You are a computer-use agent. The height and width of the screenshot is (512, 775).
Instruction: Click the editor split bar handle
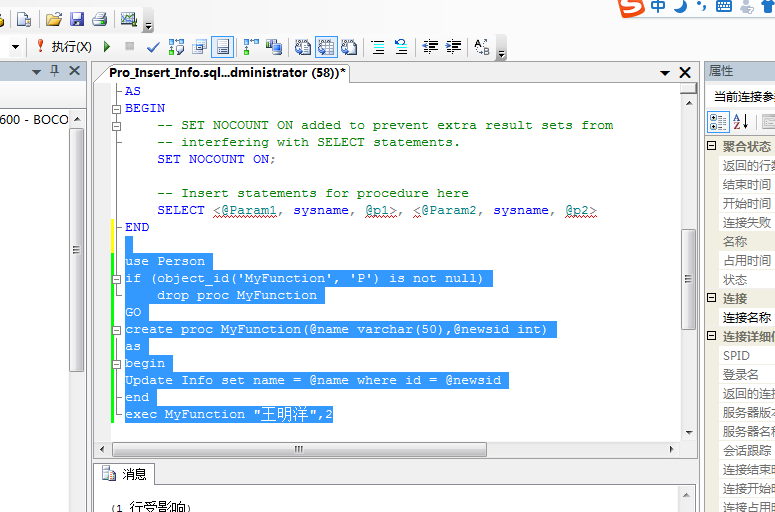click(x=688, y=88)
